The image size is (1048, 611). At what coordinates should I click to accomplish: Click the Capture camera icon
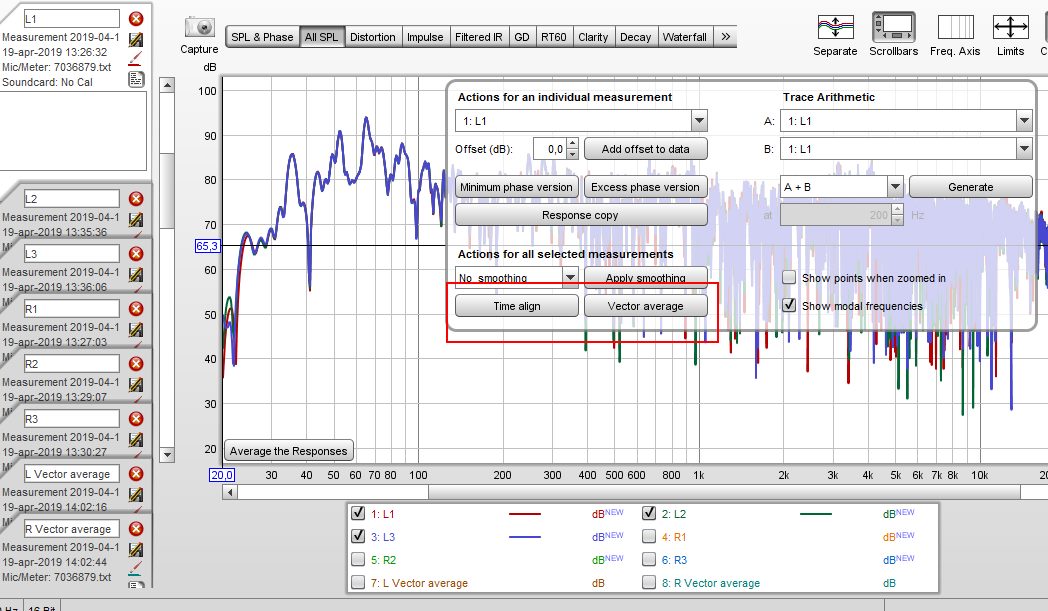click(199, 28)
